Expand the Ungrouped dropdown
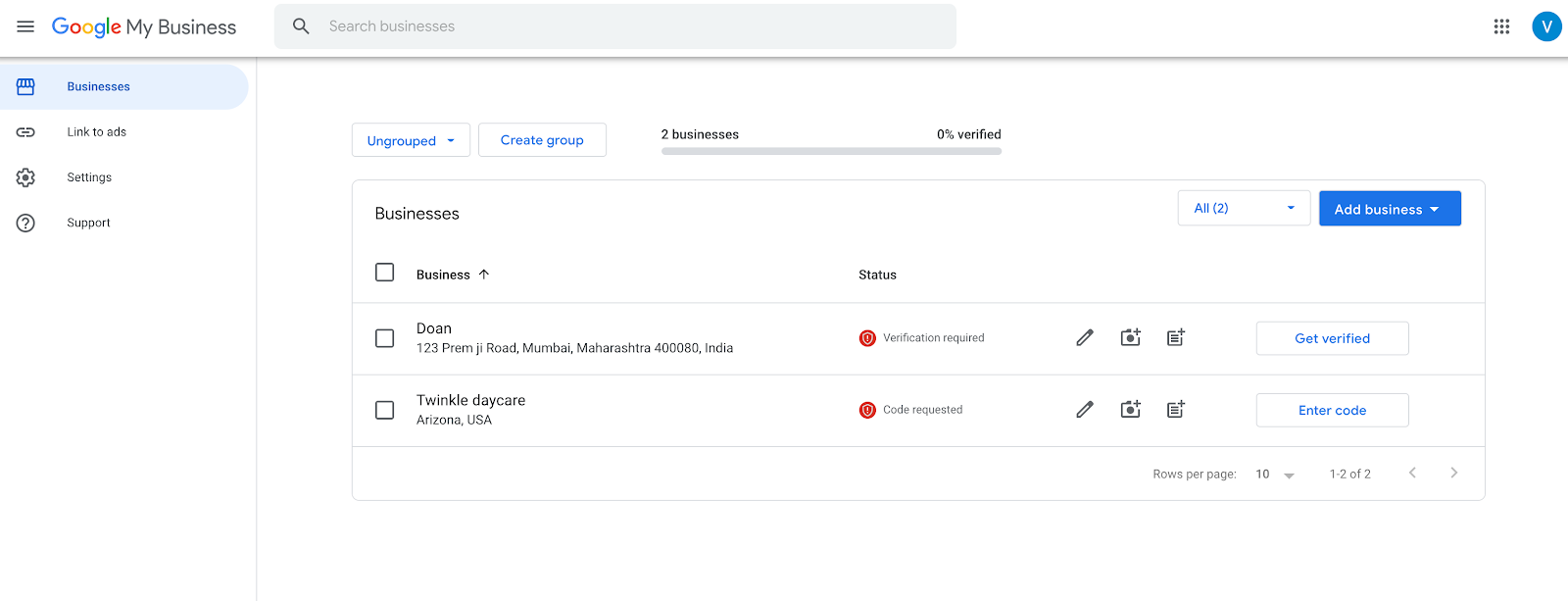 (x=411, y=140)
